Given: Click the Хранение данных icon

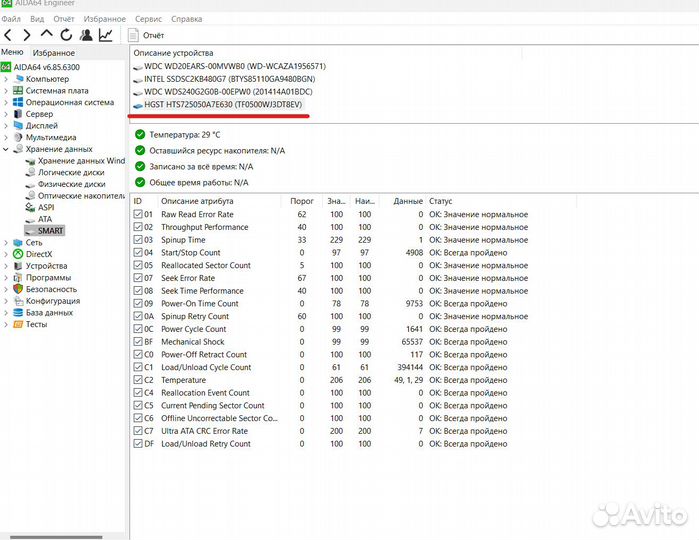Looking at the screenshot, I should 18,149.
